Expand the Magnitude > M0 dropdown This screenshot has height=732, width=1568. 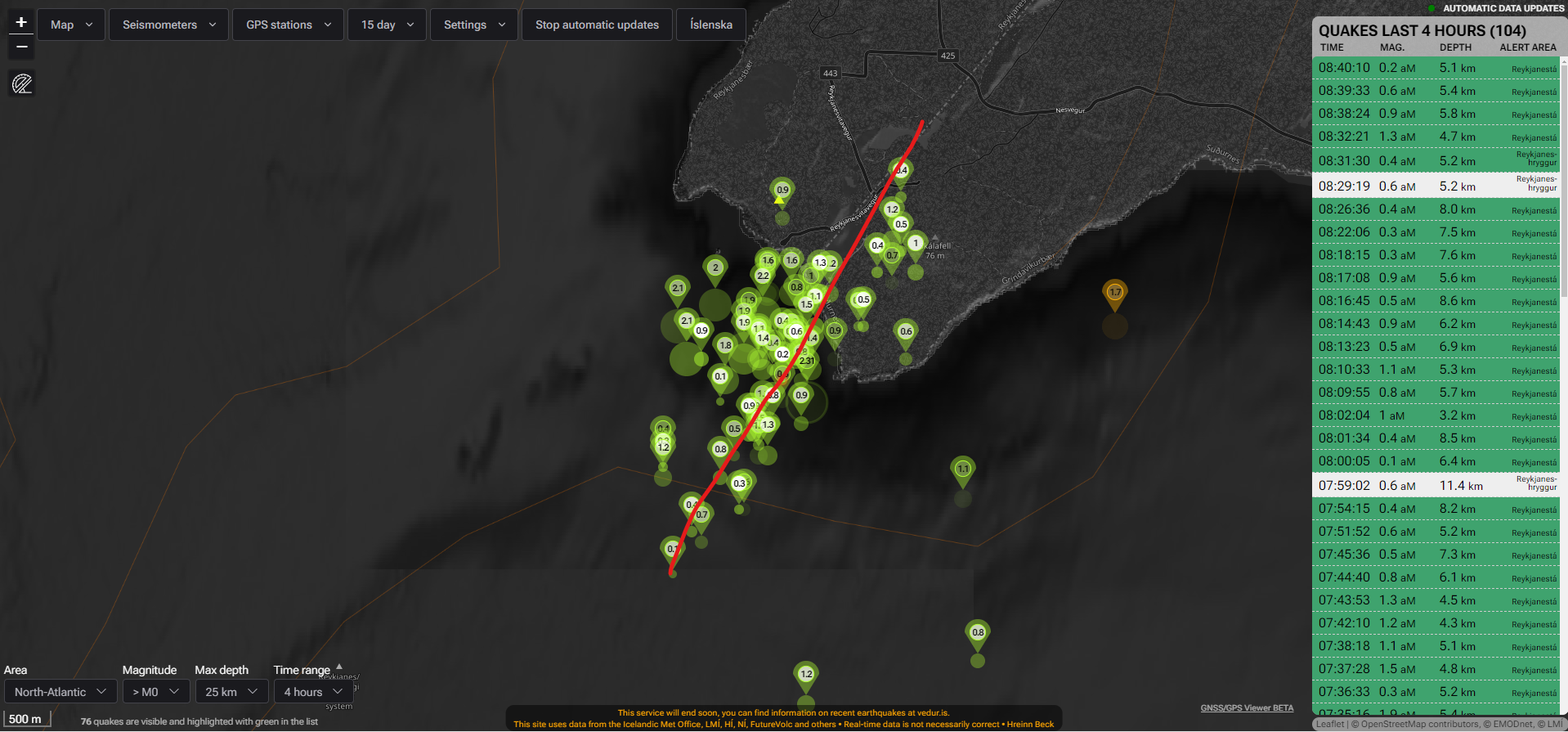click(x=155, y=692)
